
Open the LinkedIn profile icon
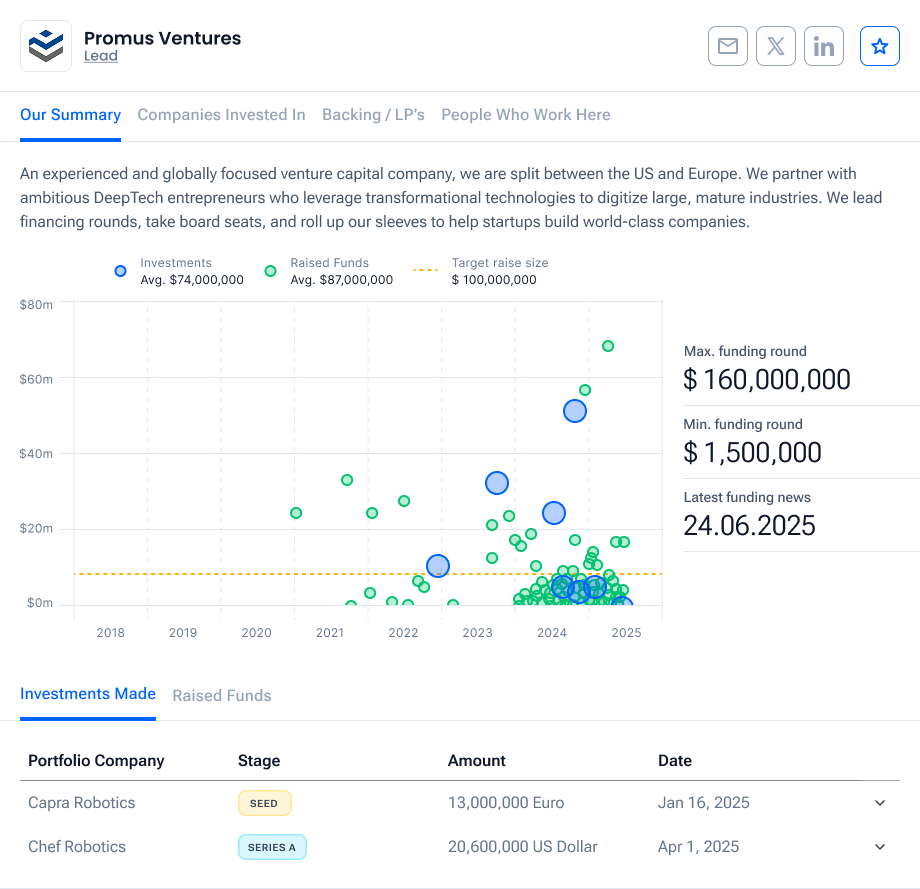824,46
